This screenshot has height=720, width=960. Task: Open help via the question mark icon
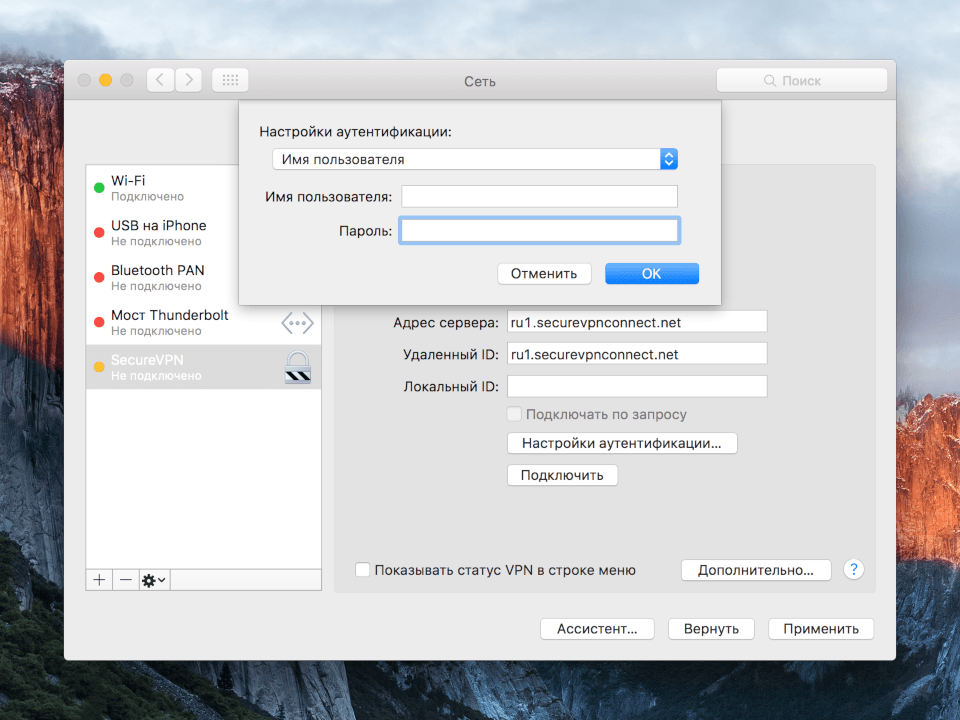(x=853, y=569)
